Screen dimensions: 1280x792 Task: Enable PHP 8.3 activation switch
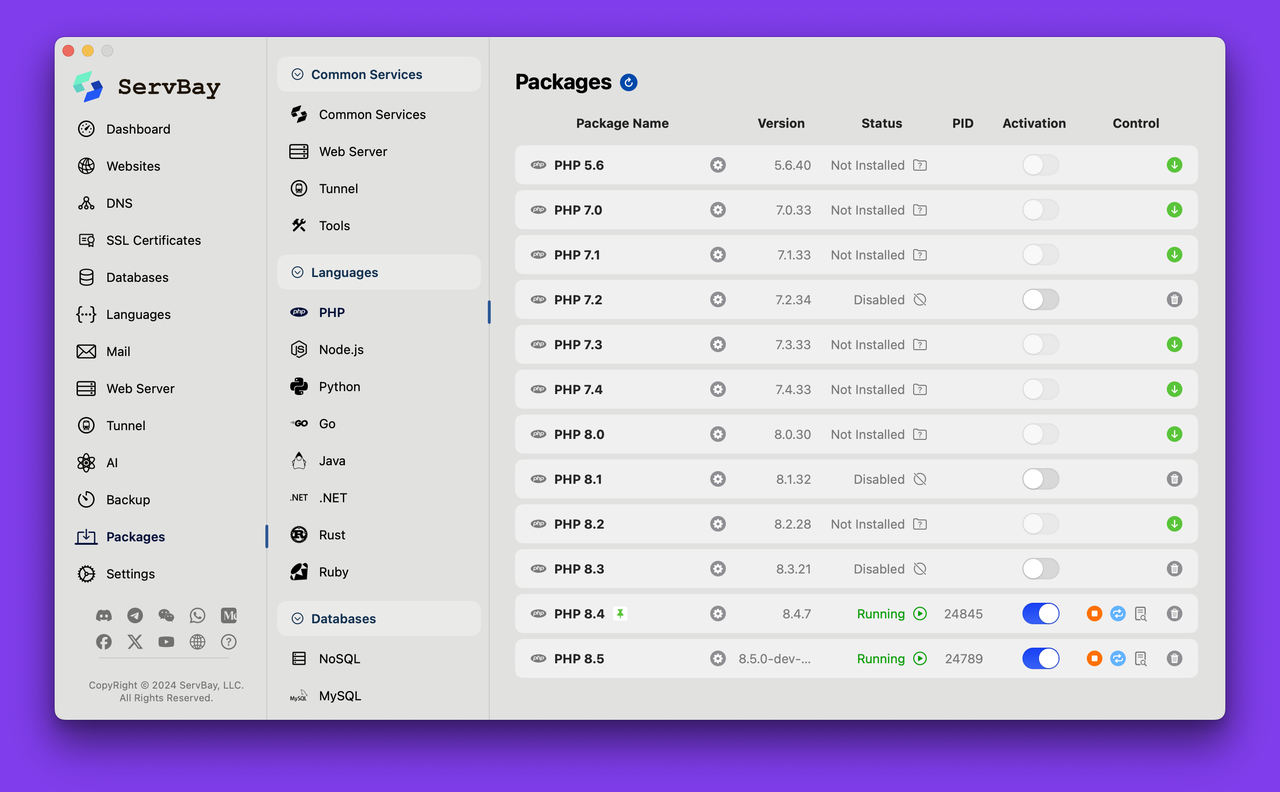pos(1040,569)
